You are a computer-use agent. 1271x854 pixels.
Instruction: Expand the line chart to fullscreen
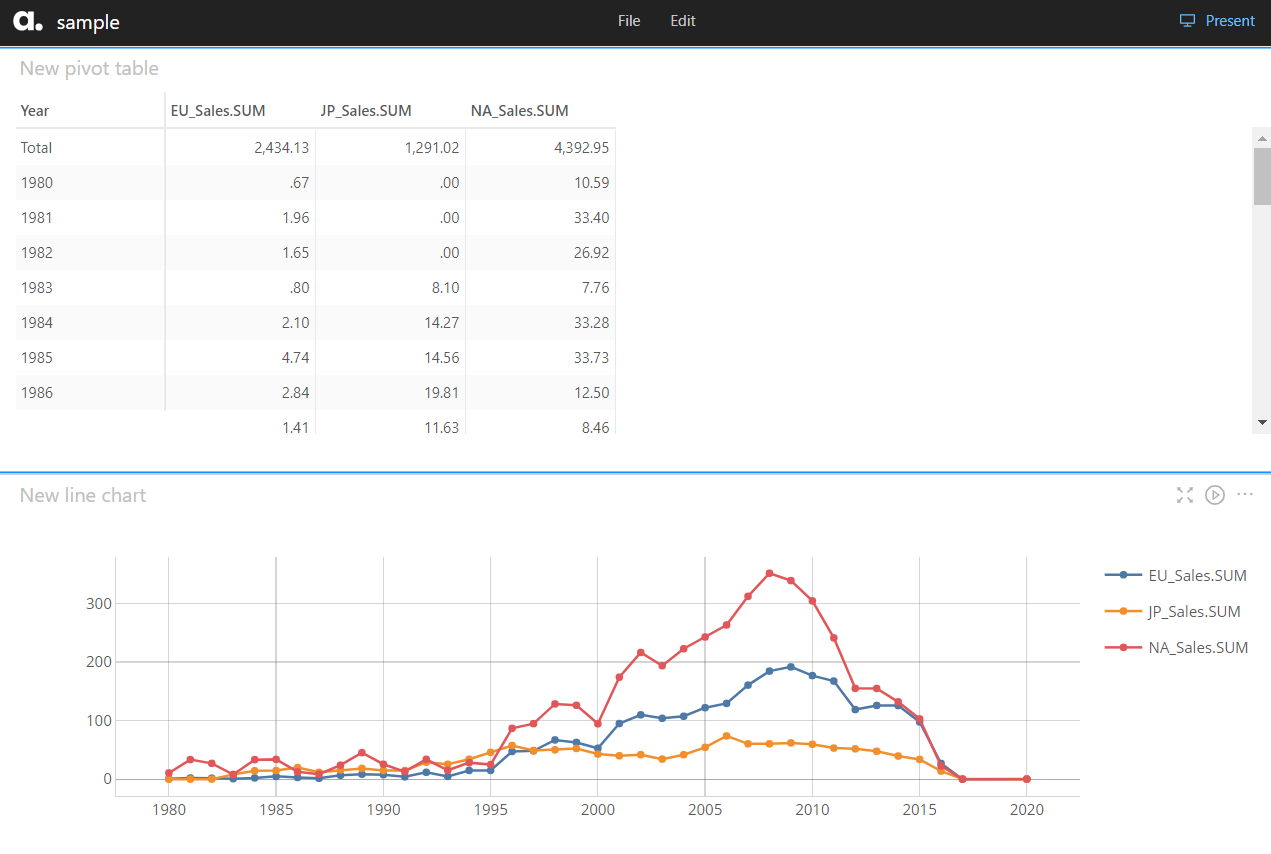tap(1185, 495)
